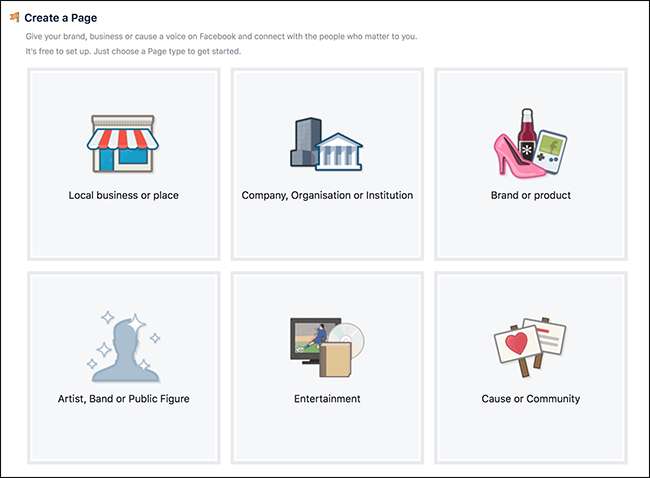Select the office buildings icon for Company
Image resolution: width=650 pixels, height=478 pixels.
coord(326,144)
